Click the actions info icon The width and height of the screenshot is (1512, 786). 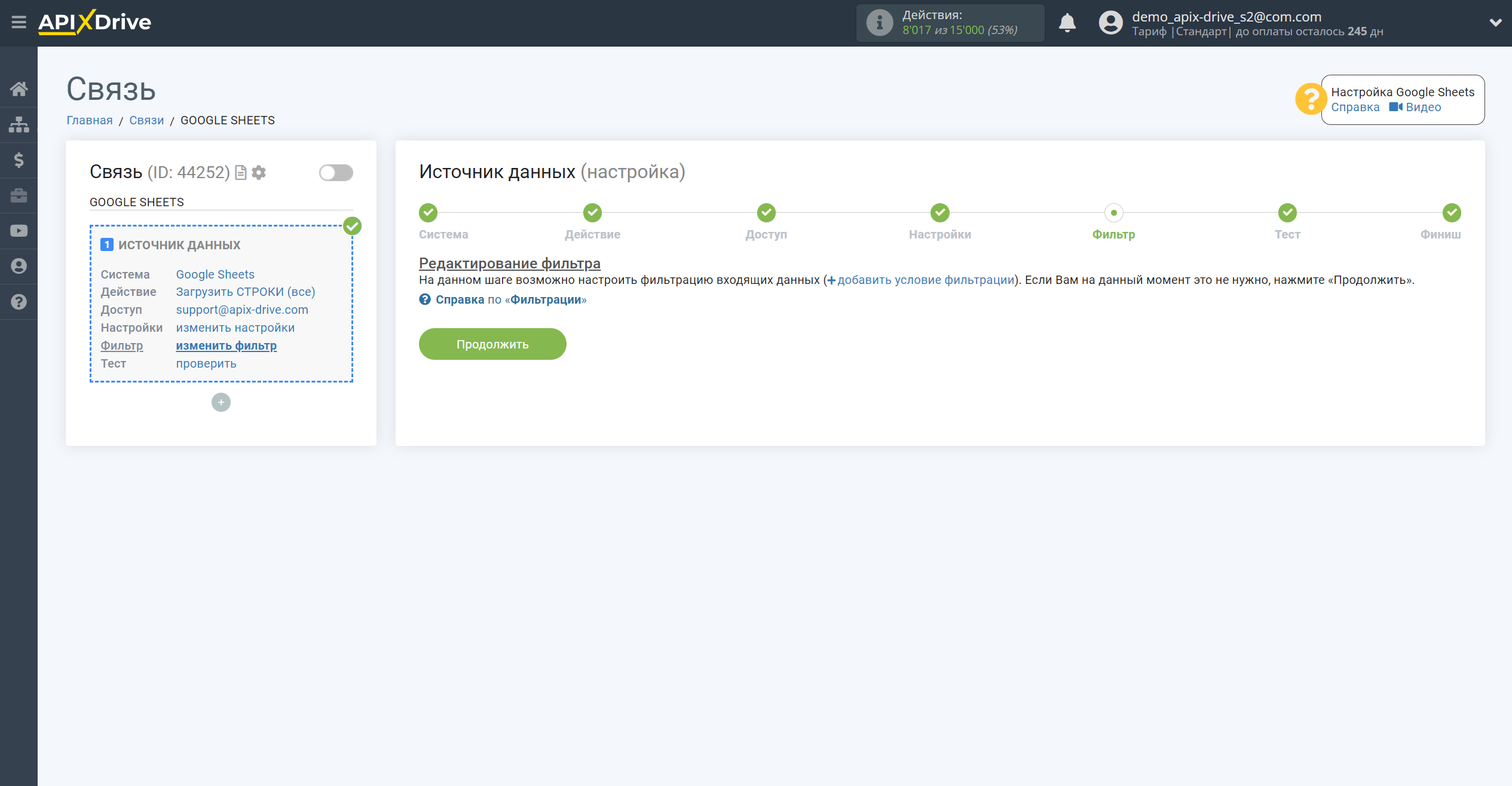click(879, 23)
